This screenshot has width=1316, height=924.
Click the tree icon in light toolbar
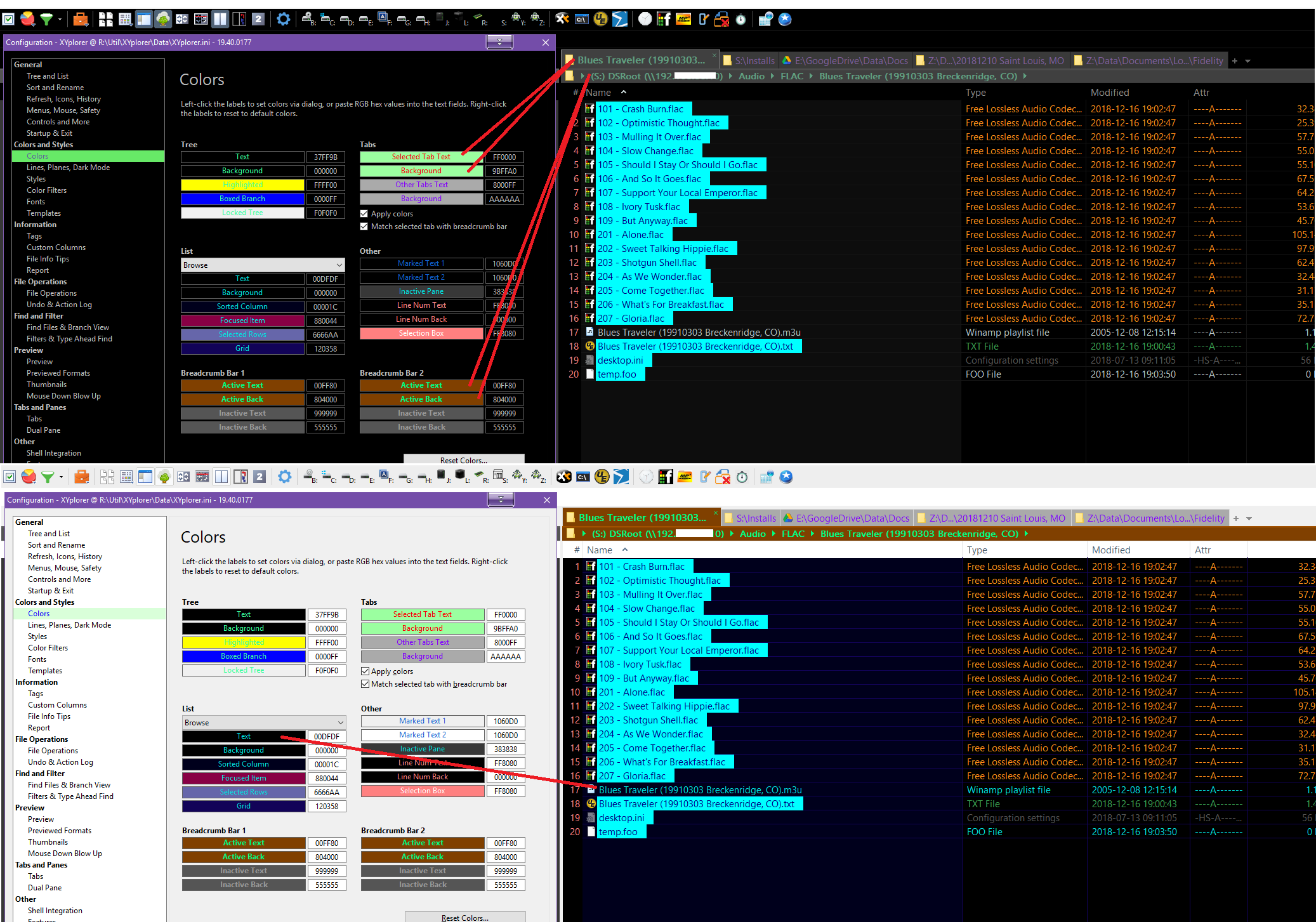(x=164, y=477)
